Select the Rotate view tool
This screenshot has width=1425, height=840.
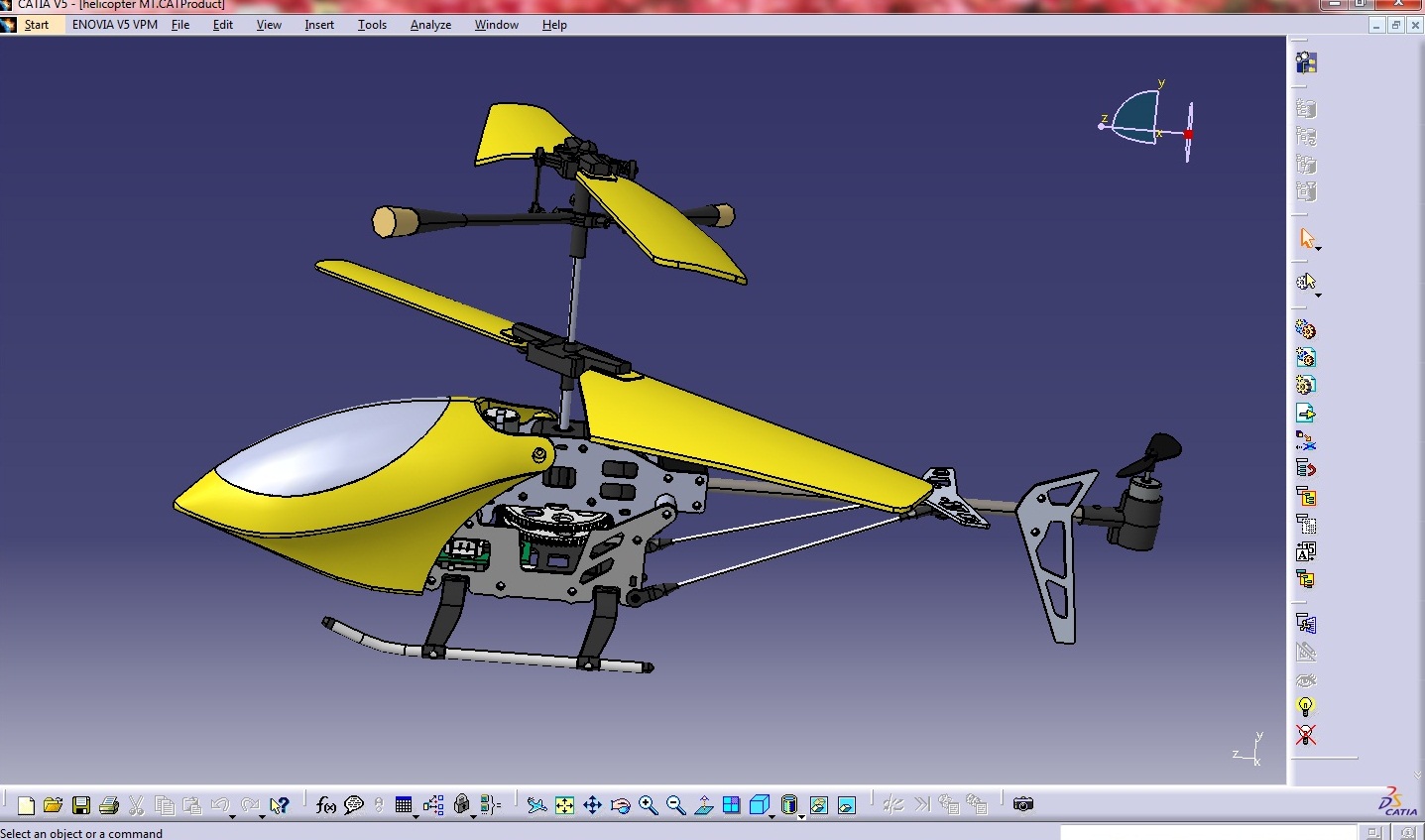[x=620, y=805]
